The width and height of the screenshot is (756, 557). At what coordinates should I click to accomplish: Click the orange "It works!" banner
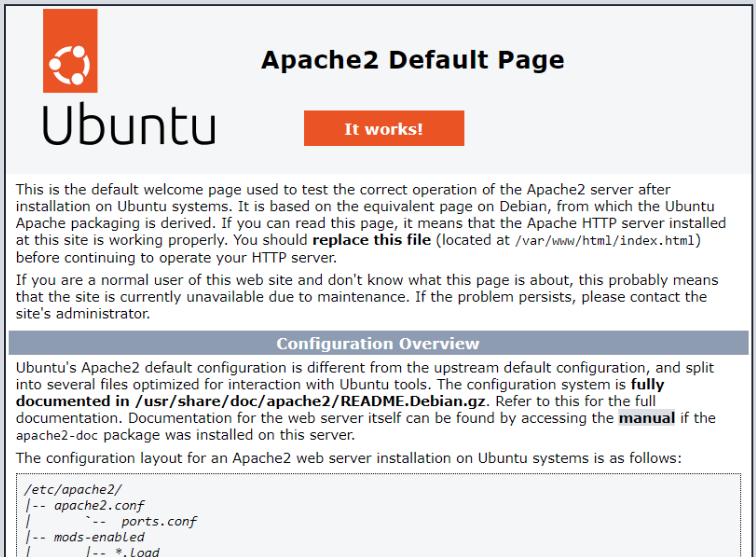click(383, 129)
